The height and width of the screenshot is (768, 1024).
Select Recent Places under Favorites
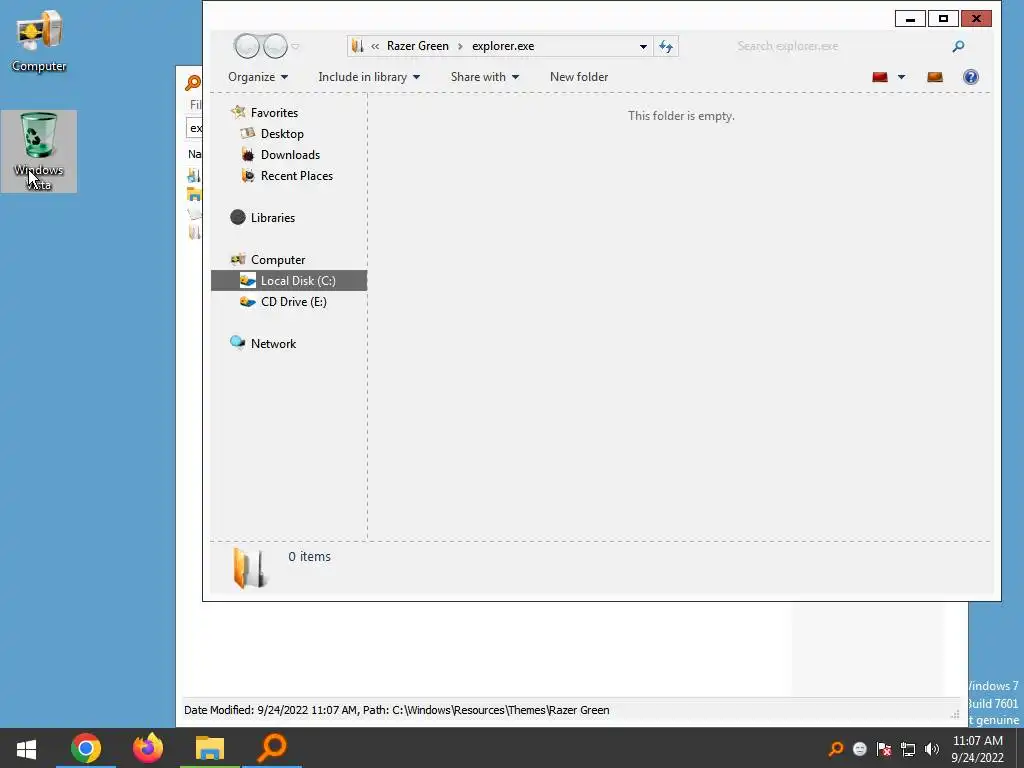[x=296, y=176]
